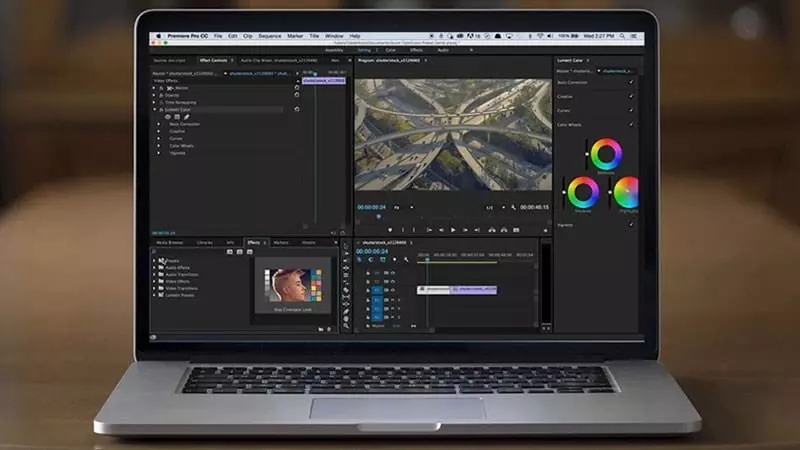
Task: Click the Midtones color wheel
Action: click(x=605, y=154)
